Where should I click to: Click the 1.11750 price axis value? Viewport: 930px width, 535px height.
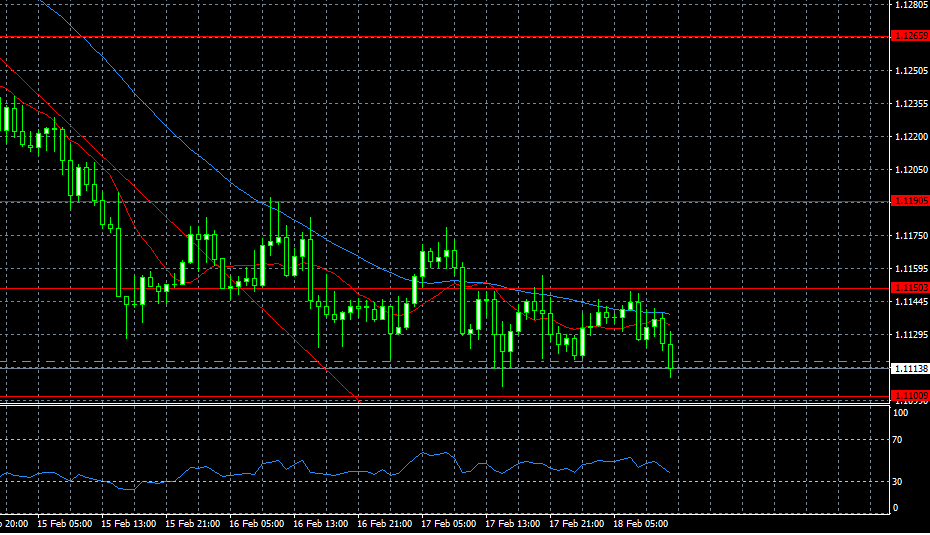click(911, 236)
